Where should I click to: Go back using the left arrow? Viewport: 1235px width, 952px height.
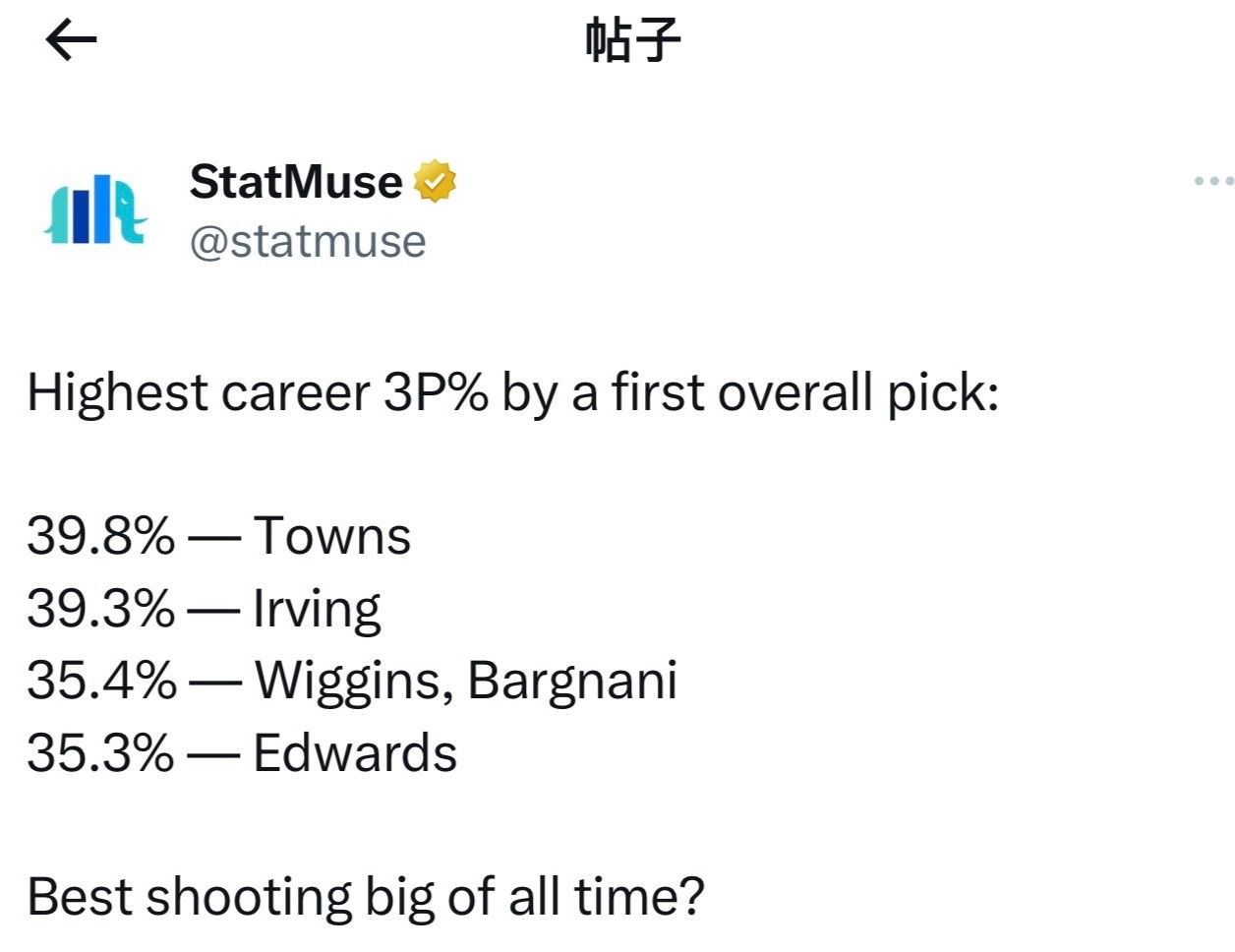click(71, 40)
